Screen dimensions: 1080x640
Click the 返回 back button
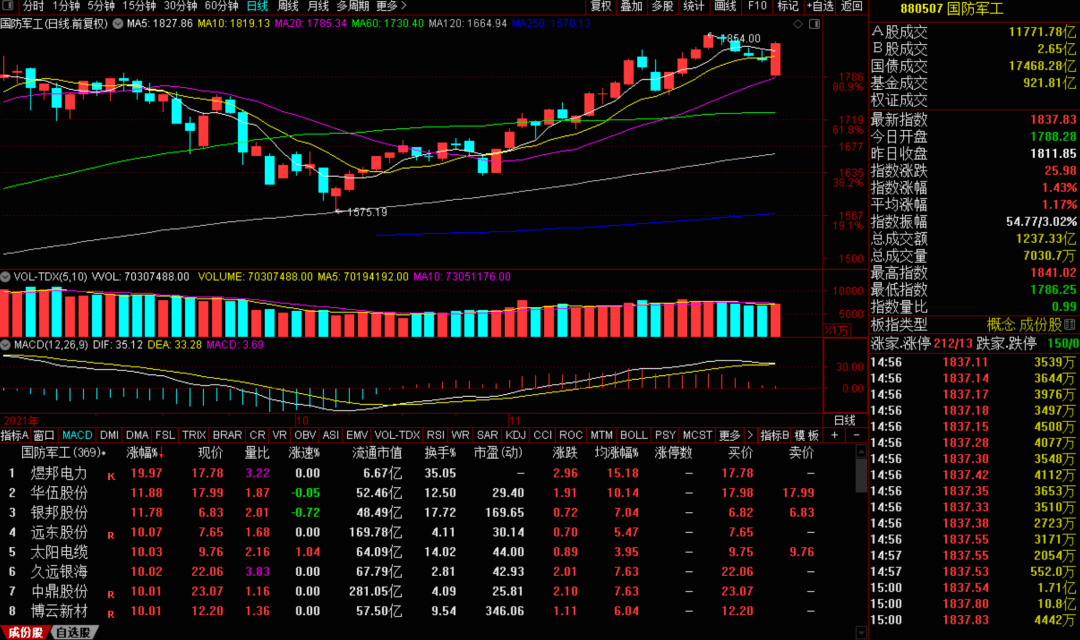[x=852, y=6]
